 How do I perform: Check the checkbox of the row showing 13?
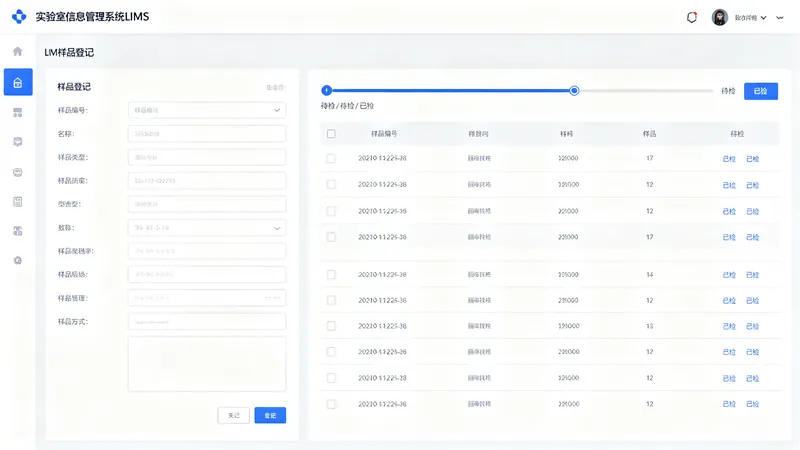tap(331, 326)
